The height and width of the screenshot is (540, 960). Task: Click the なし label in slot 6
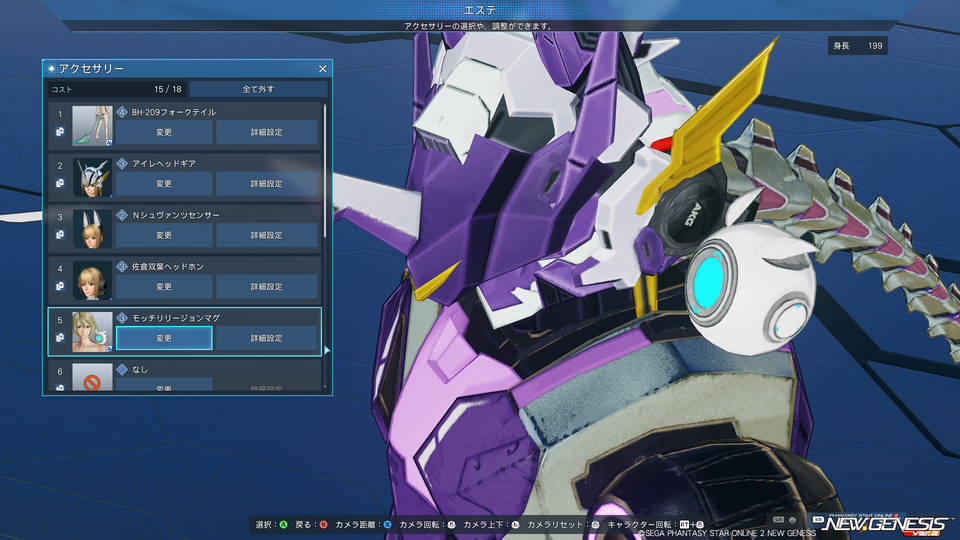[140, 369]
